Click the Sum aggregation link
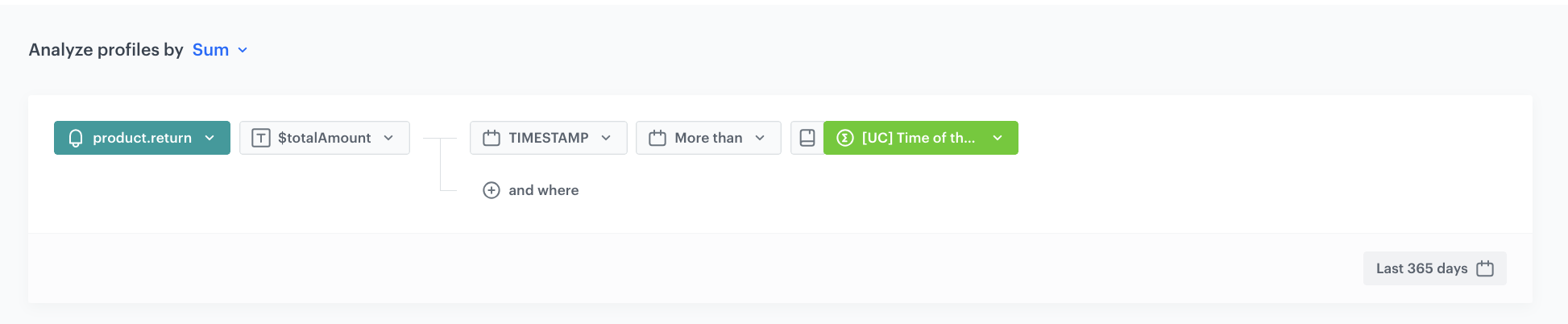 click(x=210, y=50)
